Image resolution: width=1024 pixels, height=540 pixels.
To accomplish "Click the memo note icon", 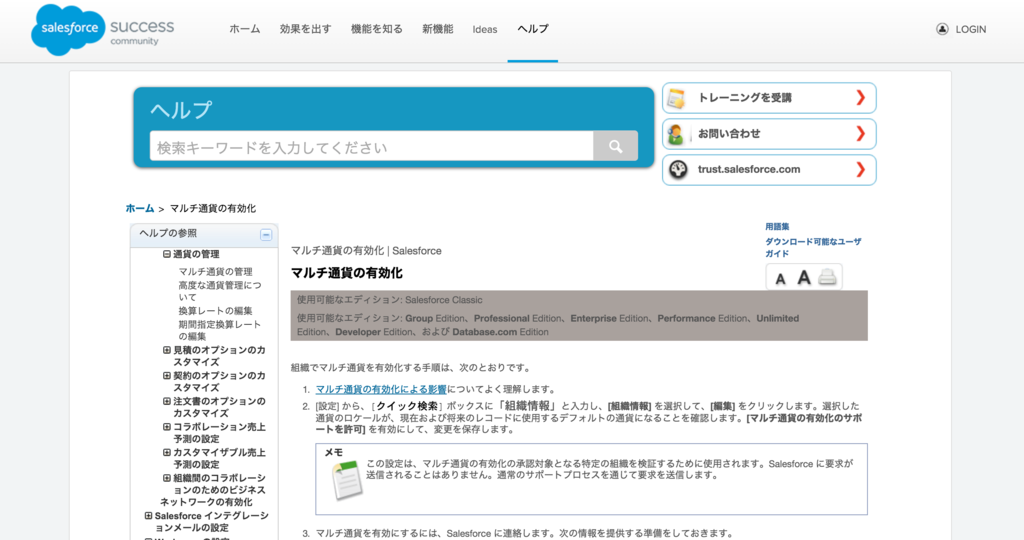I will (347, 479).
